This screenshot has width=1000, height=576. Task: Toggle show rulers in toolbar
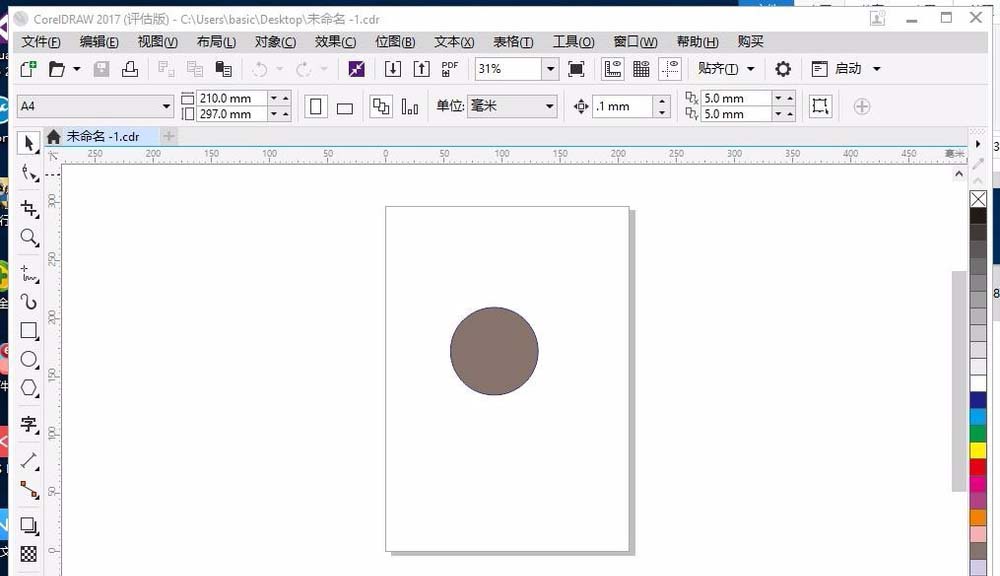(613, 69)
